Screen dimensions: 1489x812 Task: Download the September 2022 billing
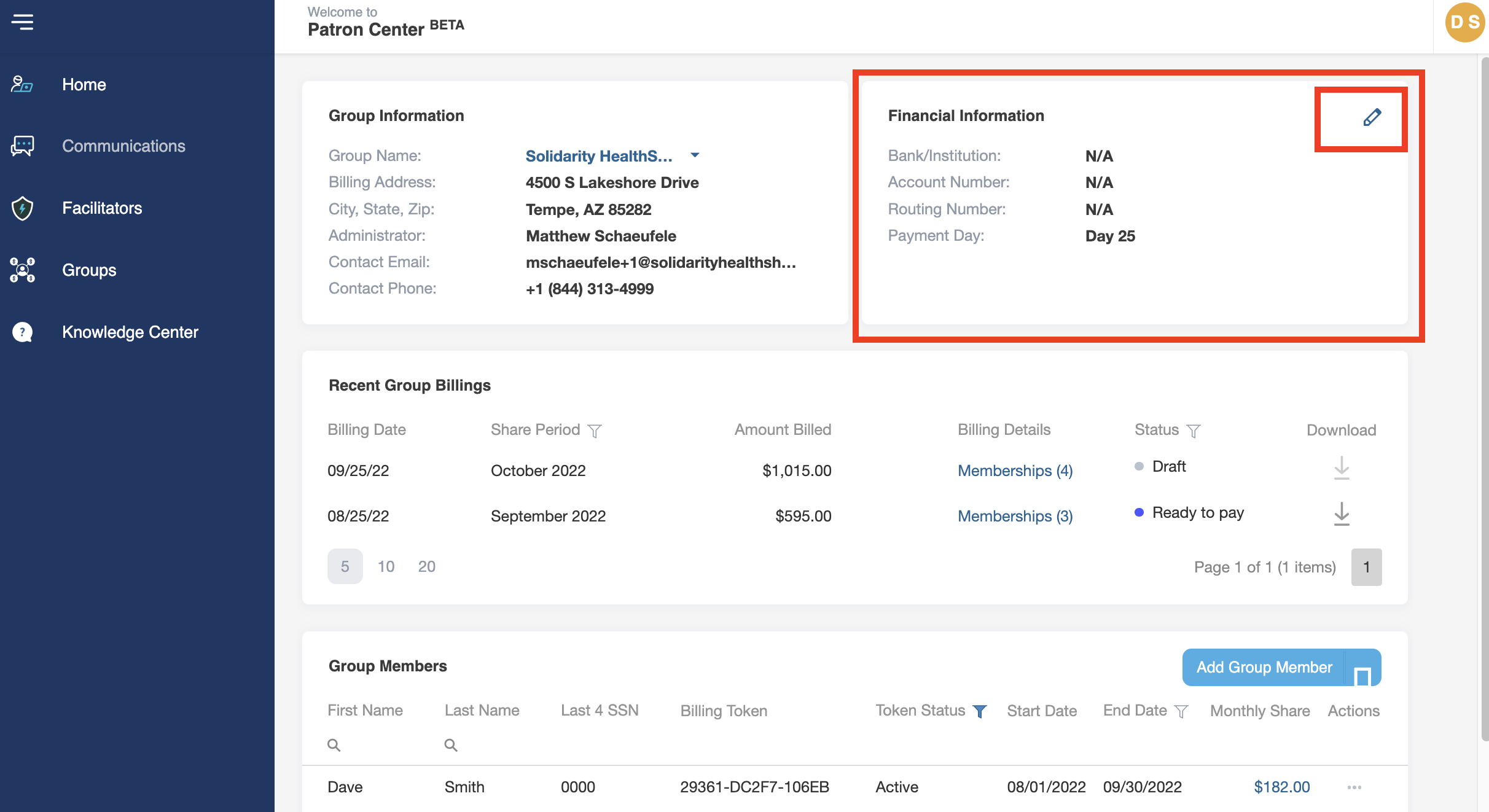point(1342,514)
